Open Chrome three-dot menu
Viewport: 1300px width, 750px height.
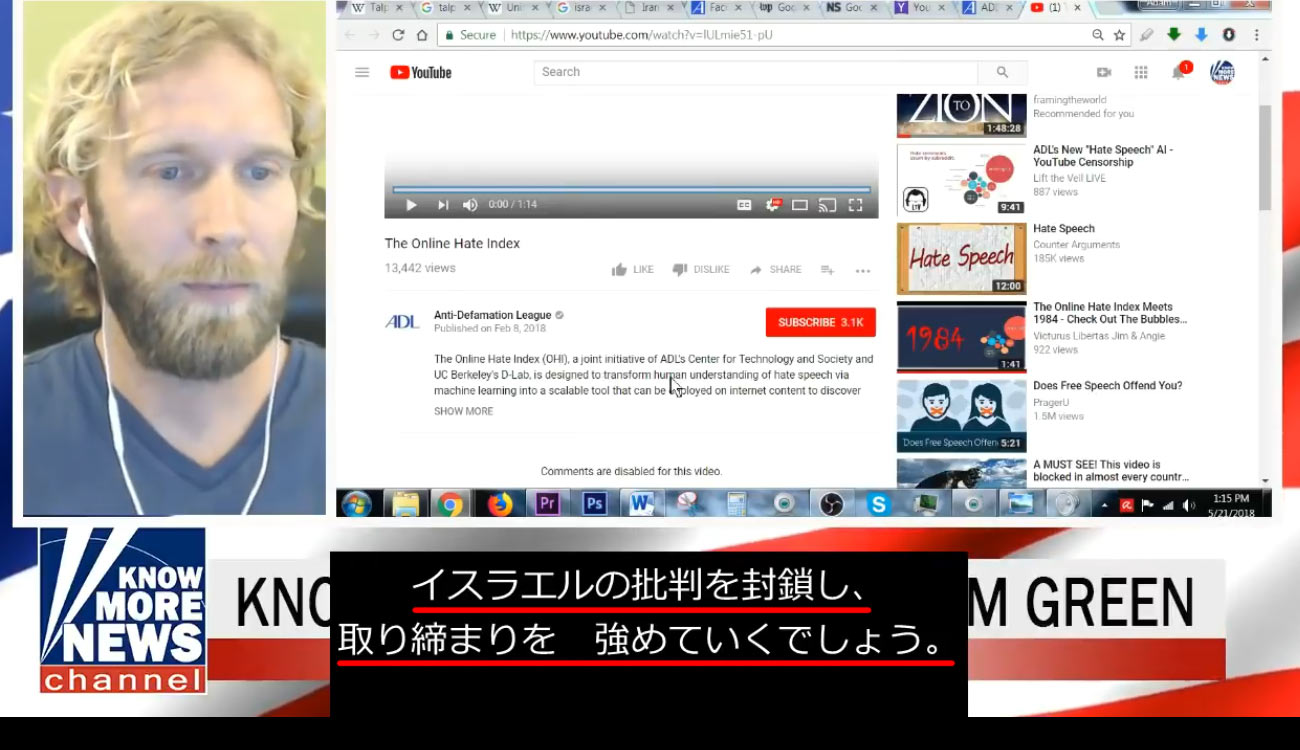(1256, 34)
